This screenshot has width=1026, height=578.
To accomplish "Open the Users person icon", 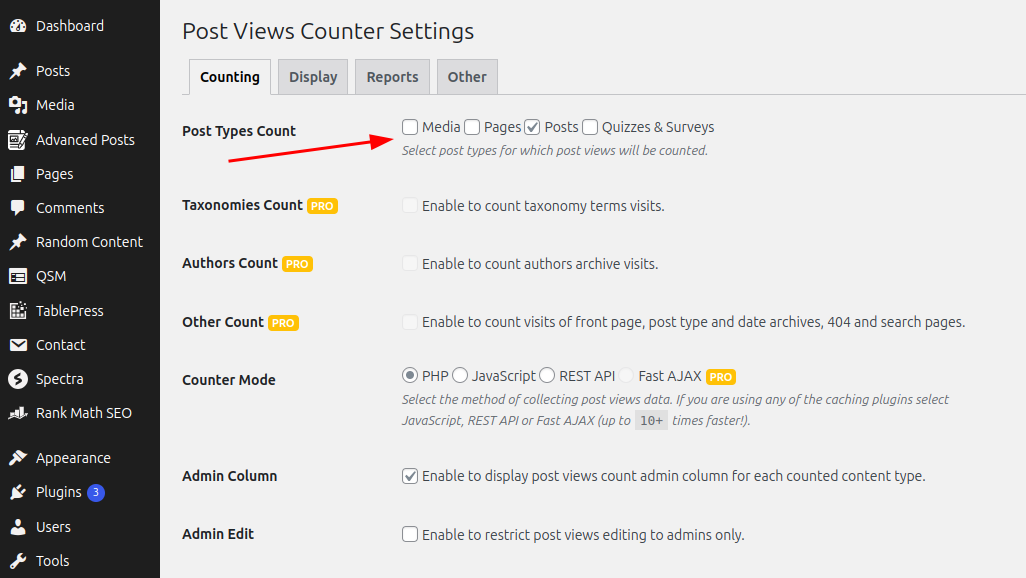I will 18,527.
